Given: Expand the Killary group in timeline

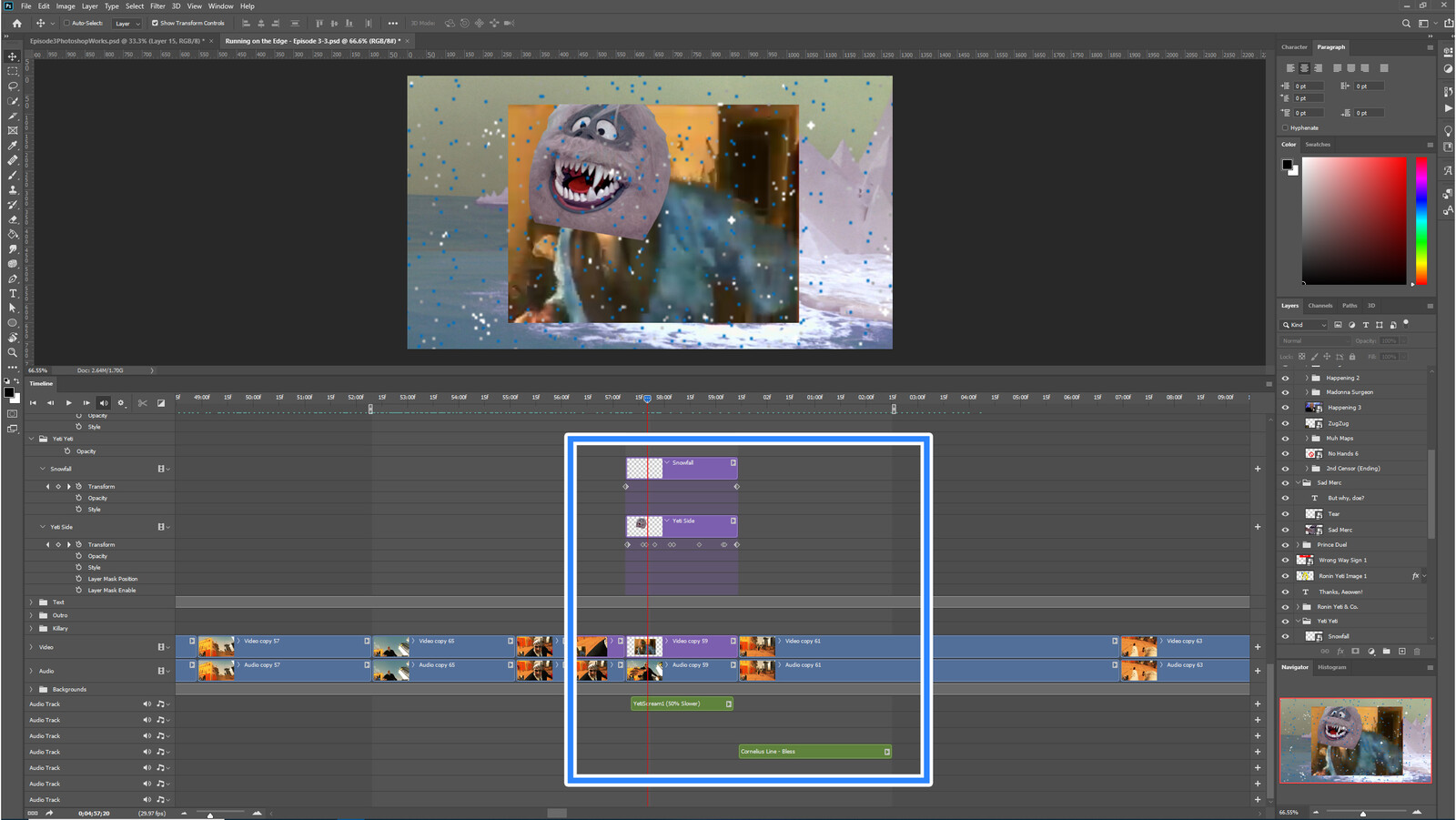Looking at the screenshot, I should [x=32, y=628].
